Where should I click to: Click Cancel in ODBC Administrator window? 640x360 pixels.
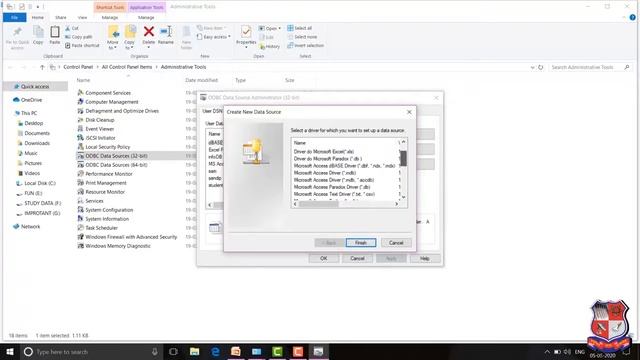[x=357, y=258]
